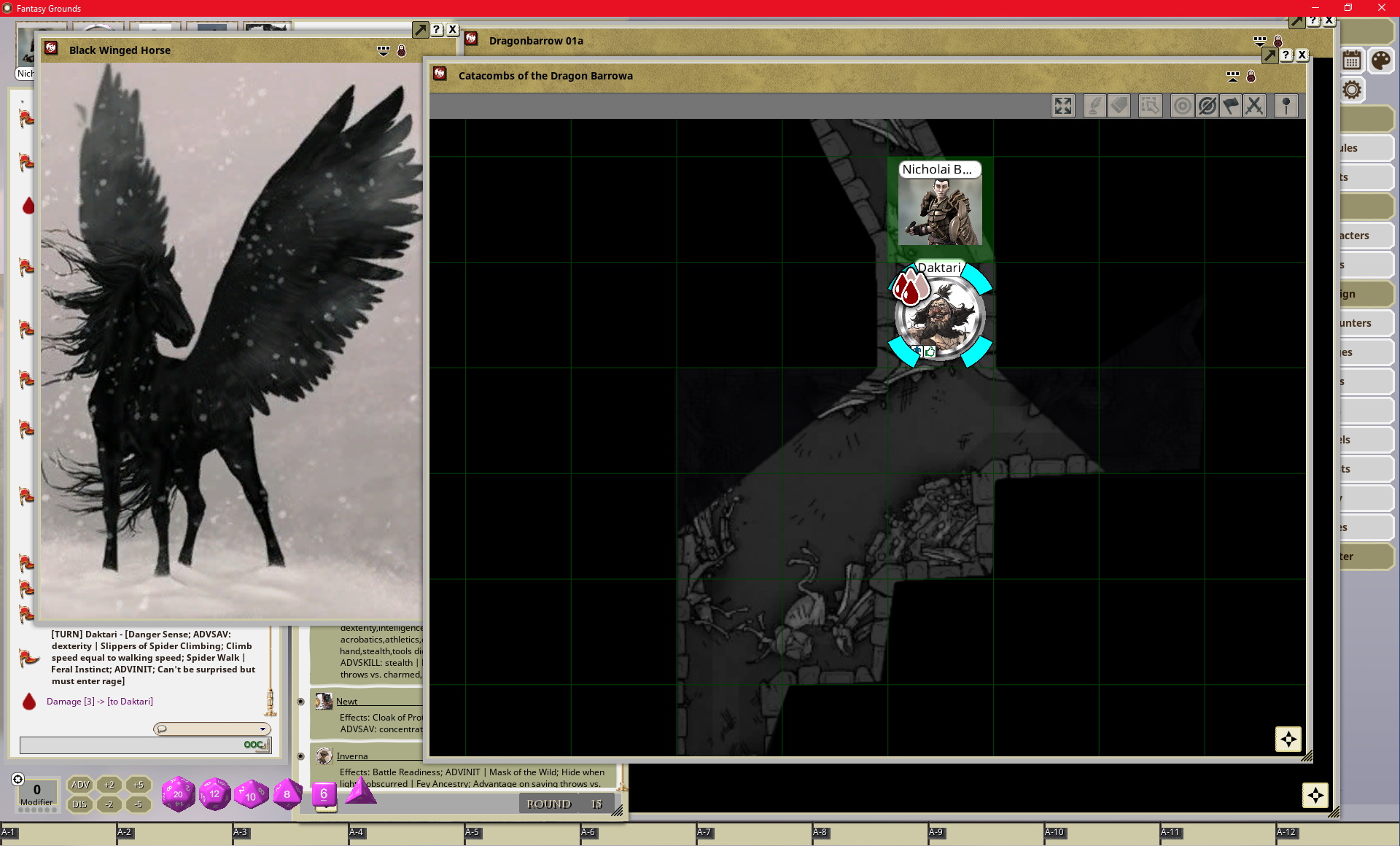The height and width of the screenshot is (846, 1400).
Task: Expand the toolbar menu on Dragonbarrow 01a window
Action: 1260,41
